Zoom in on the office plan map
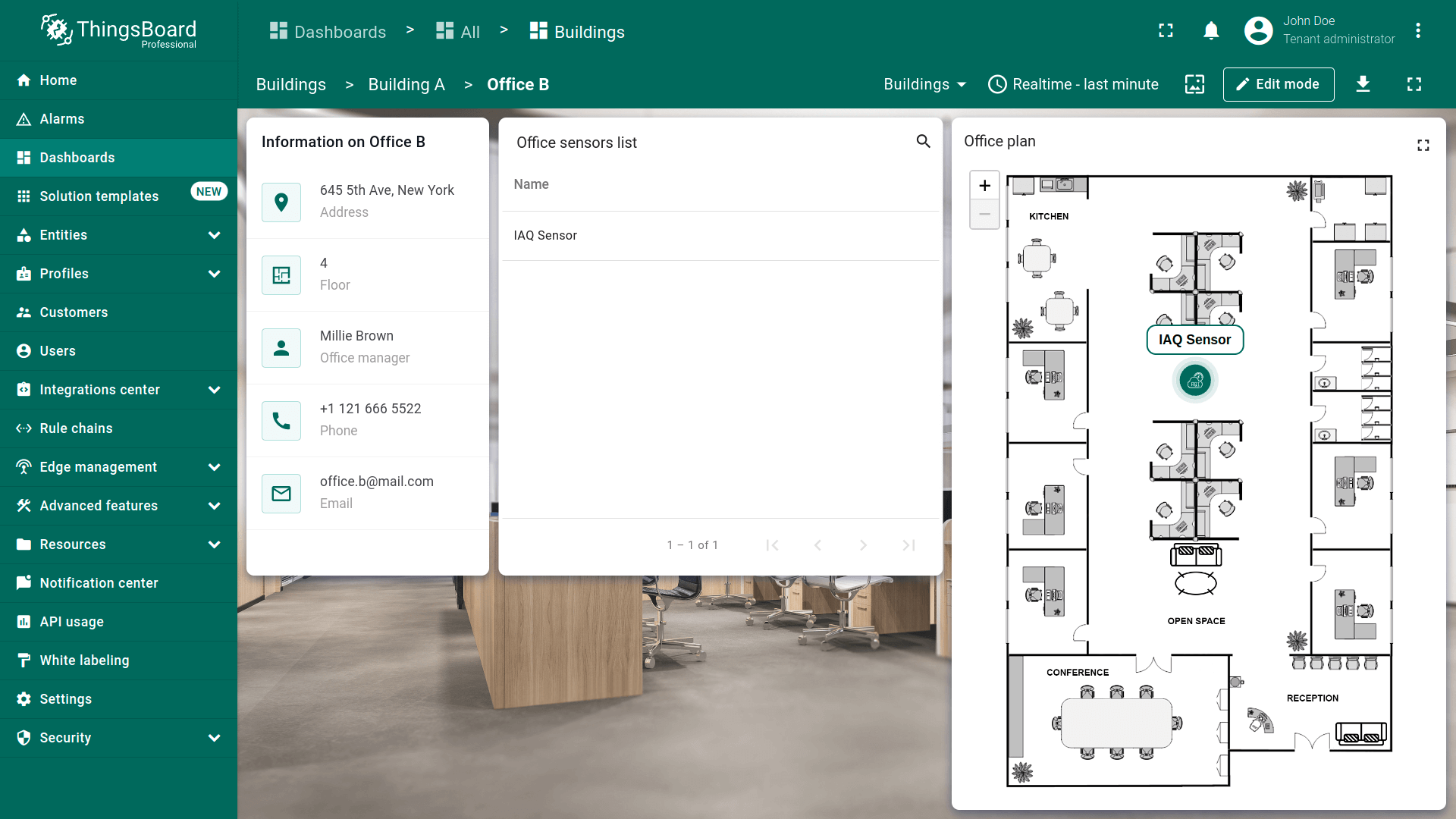 (984, 186)
